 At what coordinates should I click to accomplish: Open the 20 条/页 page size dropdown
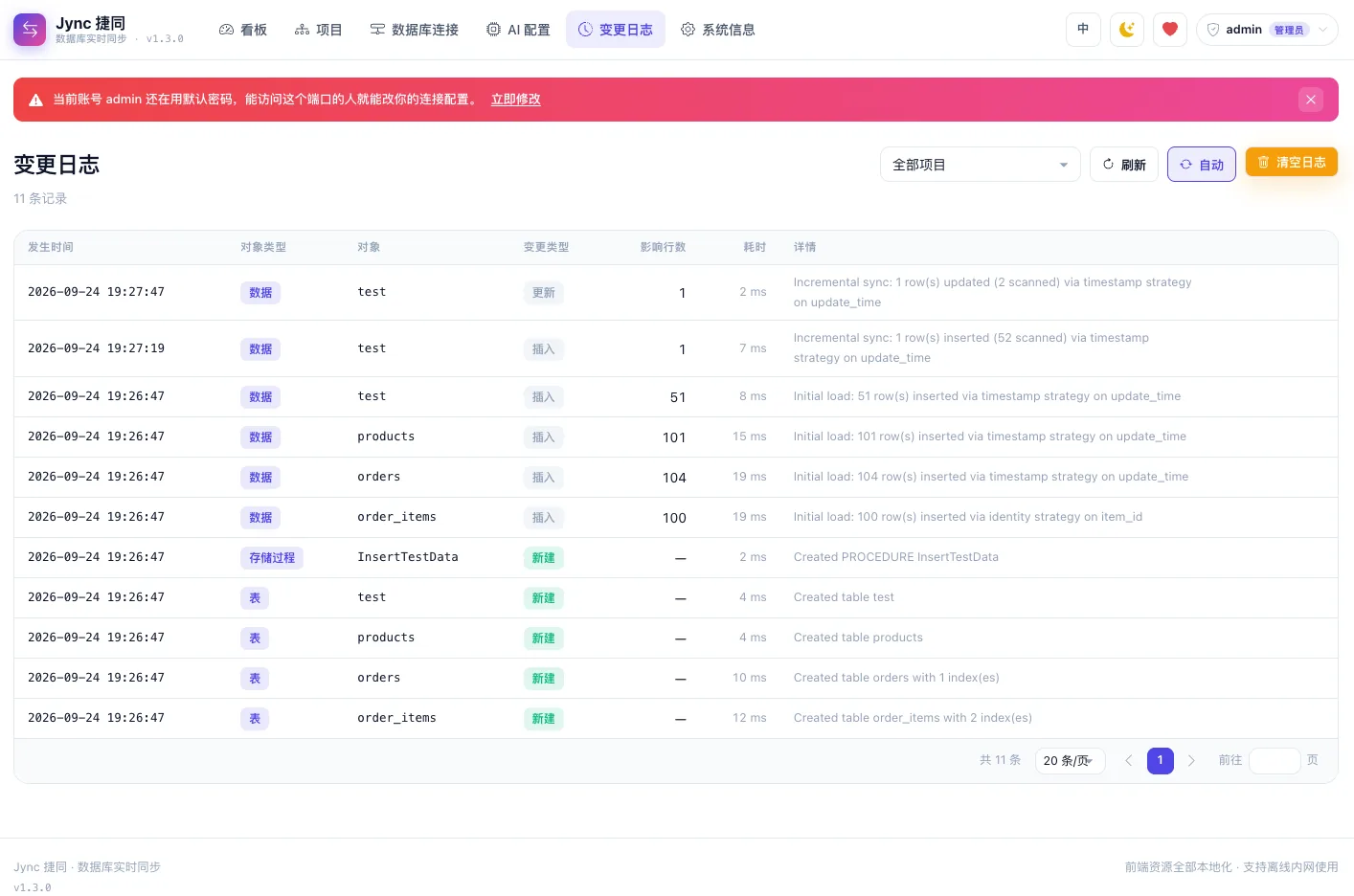click(x=1071, y=761)
